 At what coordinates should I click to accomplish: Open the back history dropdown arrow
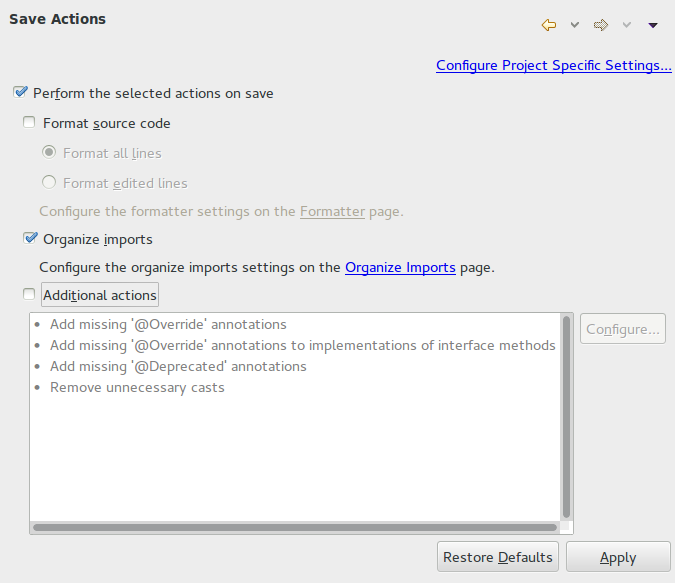point(574,25)
